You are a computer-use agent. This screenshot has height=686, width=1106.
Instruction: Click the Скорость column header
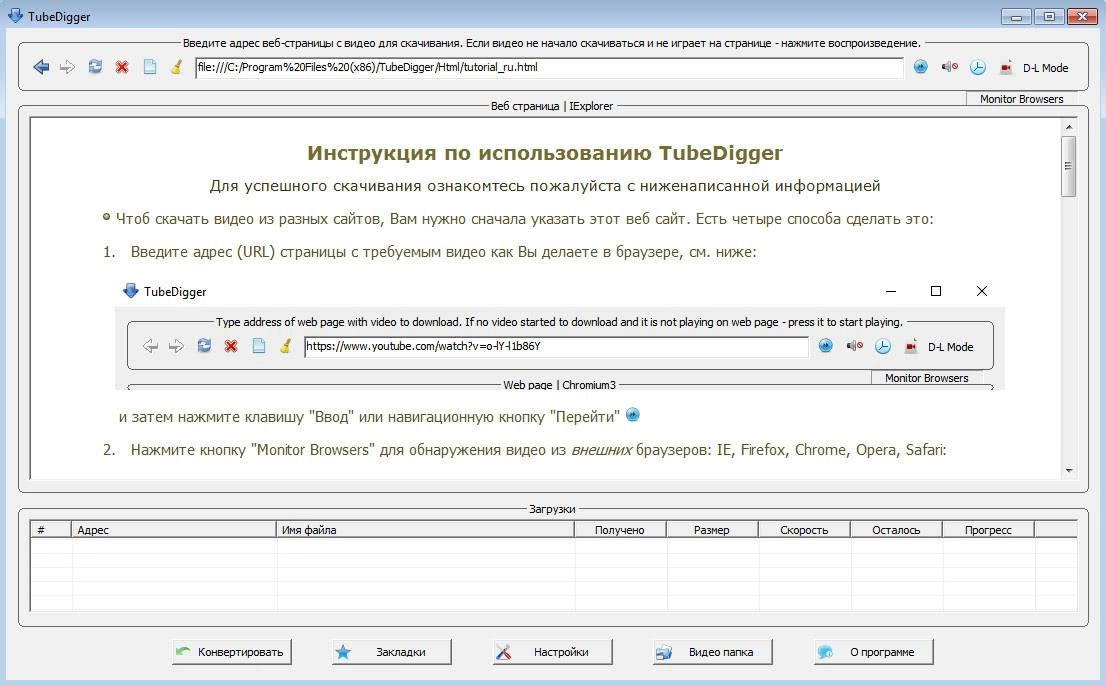point(804,530)
